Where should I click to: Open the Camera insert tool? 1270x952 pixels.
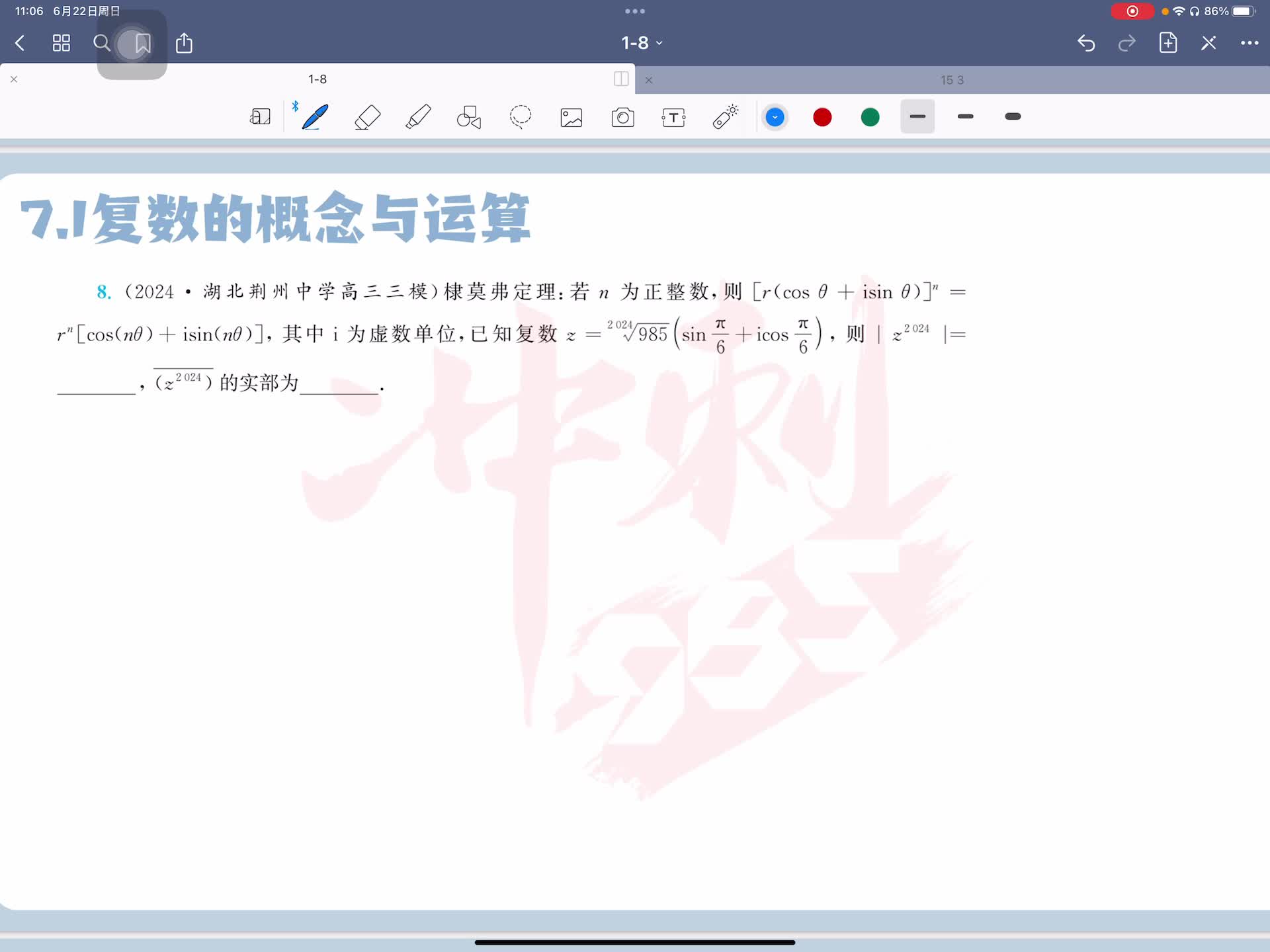622,117
